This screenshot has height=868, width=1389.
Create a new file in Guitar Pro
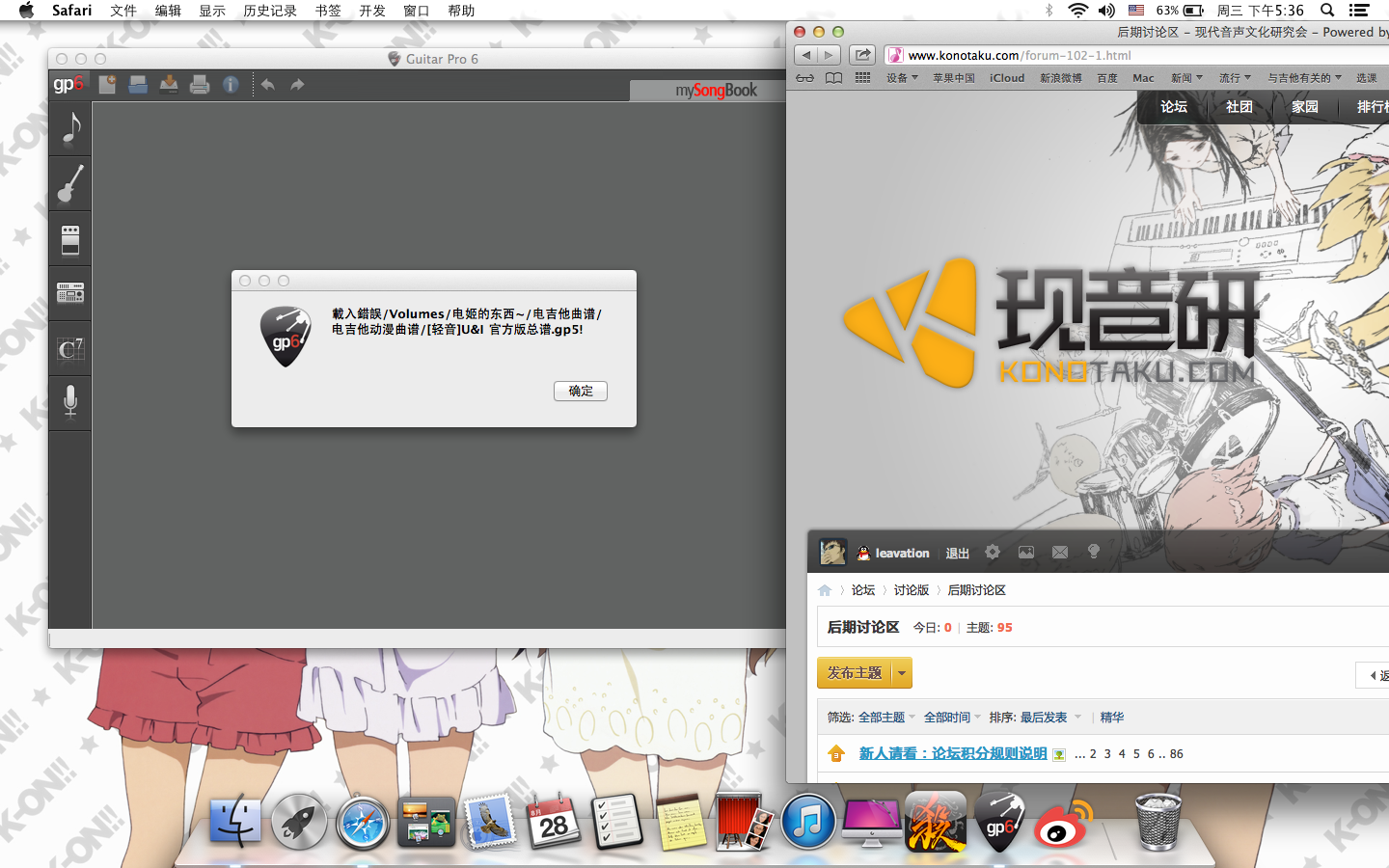coord(107,85)
